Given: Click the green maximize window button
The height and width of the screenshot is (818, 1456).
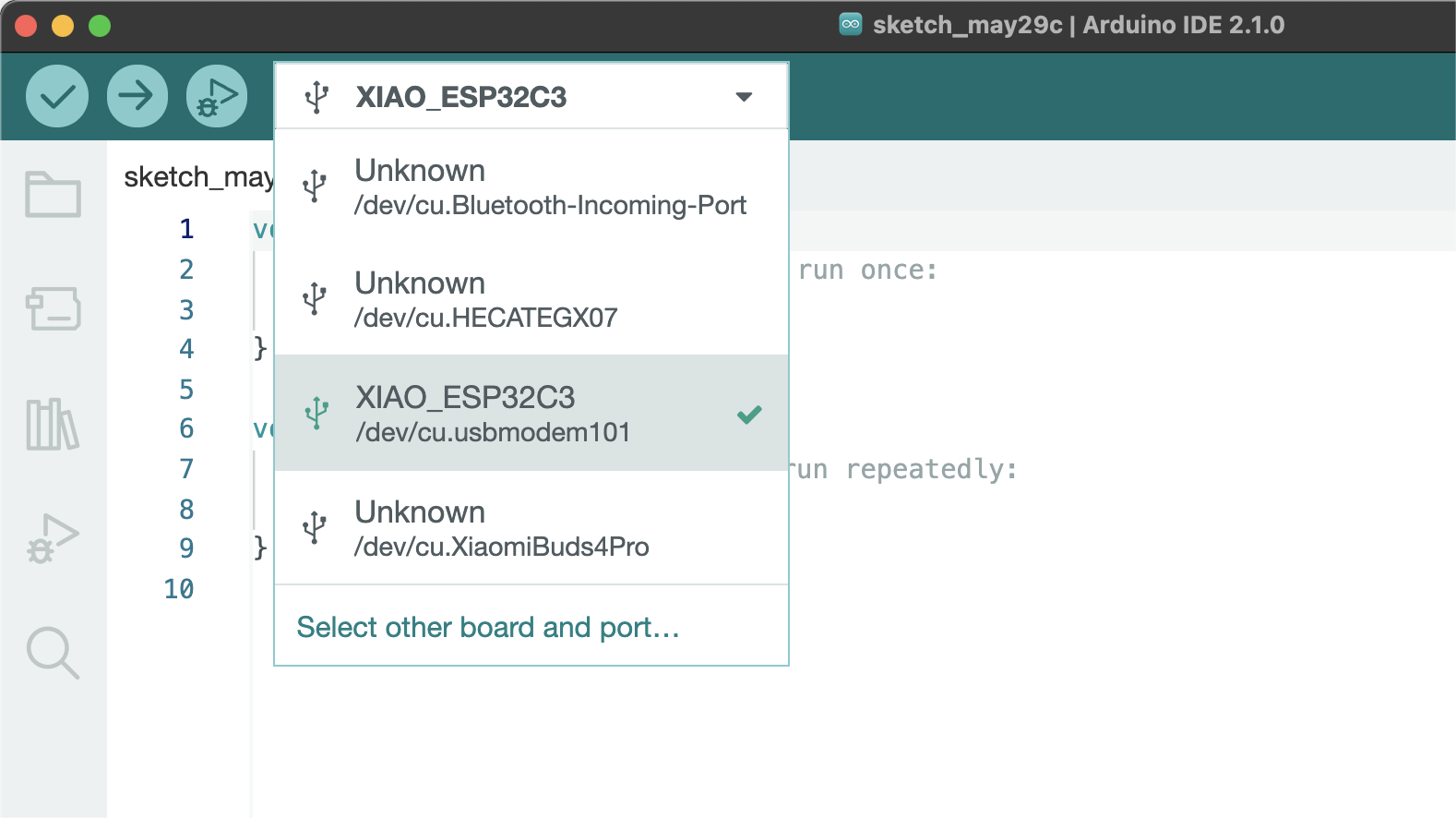Looking at the screenshot, I should (100, 26).
